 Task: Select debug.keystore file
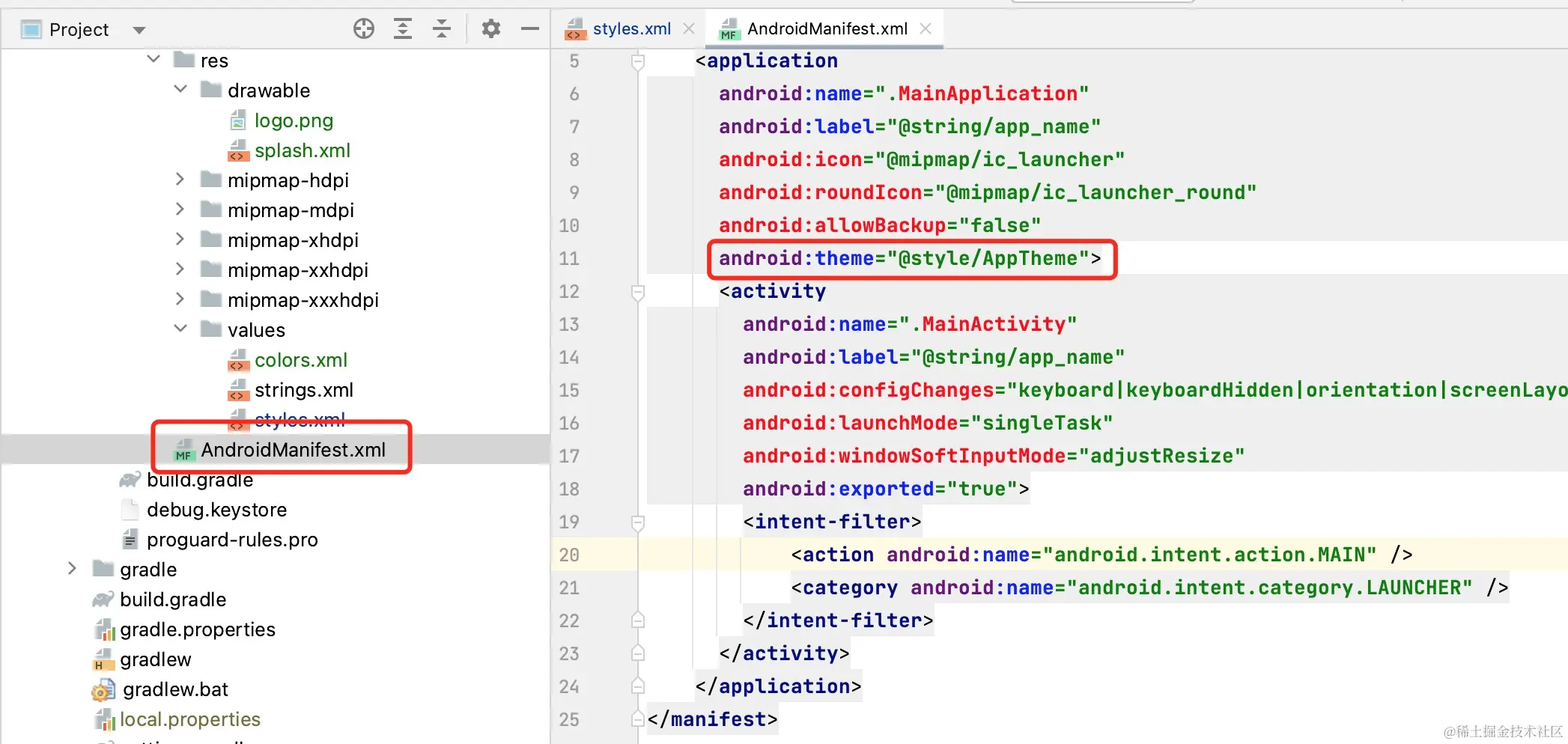click(217, 510)
